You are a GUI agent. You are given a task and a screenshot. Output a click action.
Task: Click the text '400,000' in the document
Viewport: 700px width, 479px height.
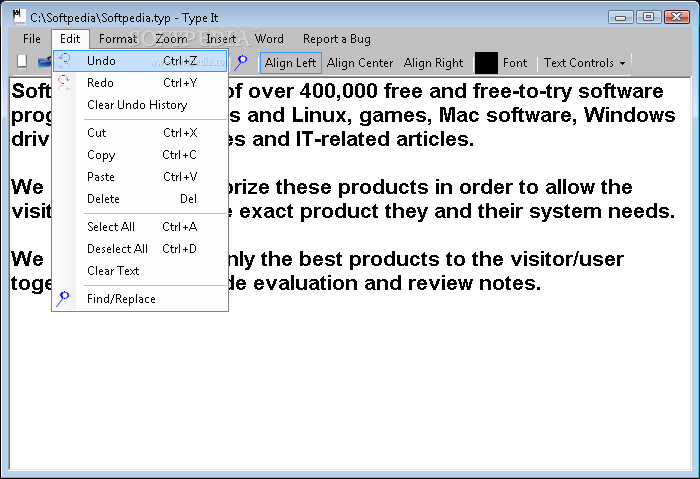point(339,91)
